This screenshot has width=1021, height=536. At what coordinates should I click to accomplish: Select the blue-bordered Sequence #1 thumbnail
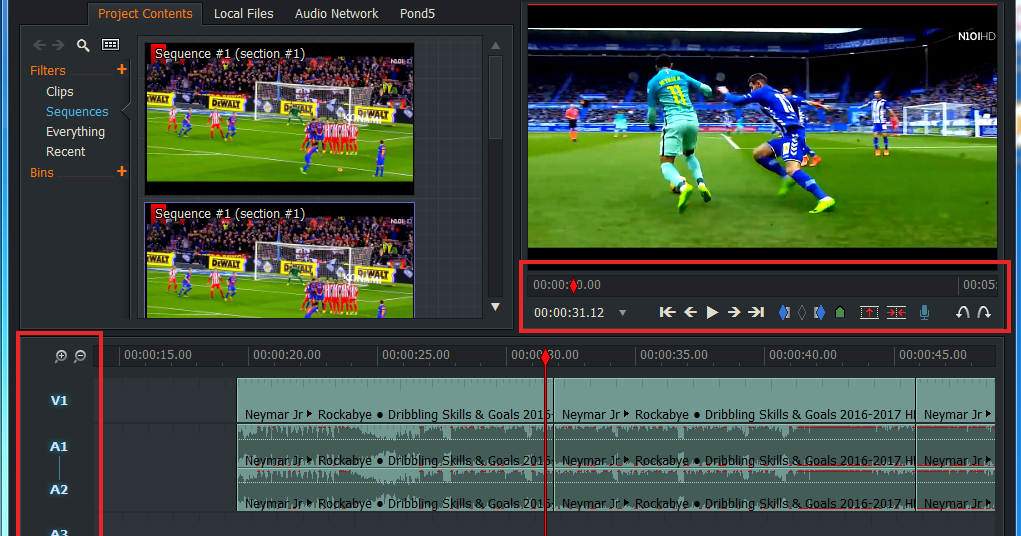click(x=279, y=261)
